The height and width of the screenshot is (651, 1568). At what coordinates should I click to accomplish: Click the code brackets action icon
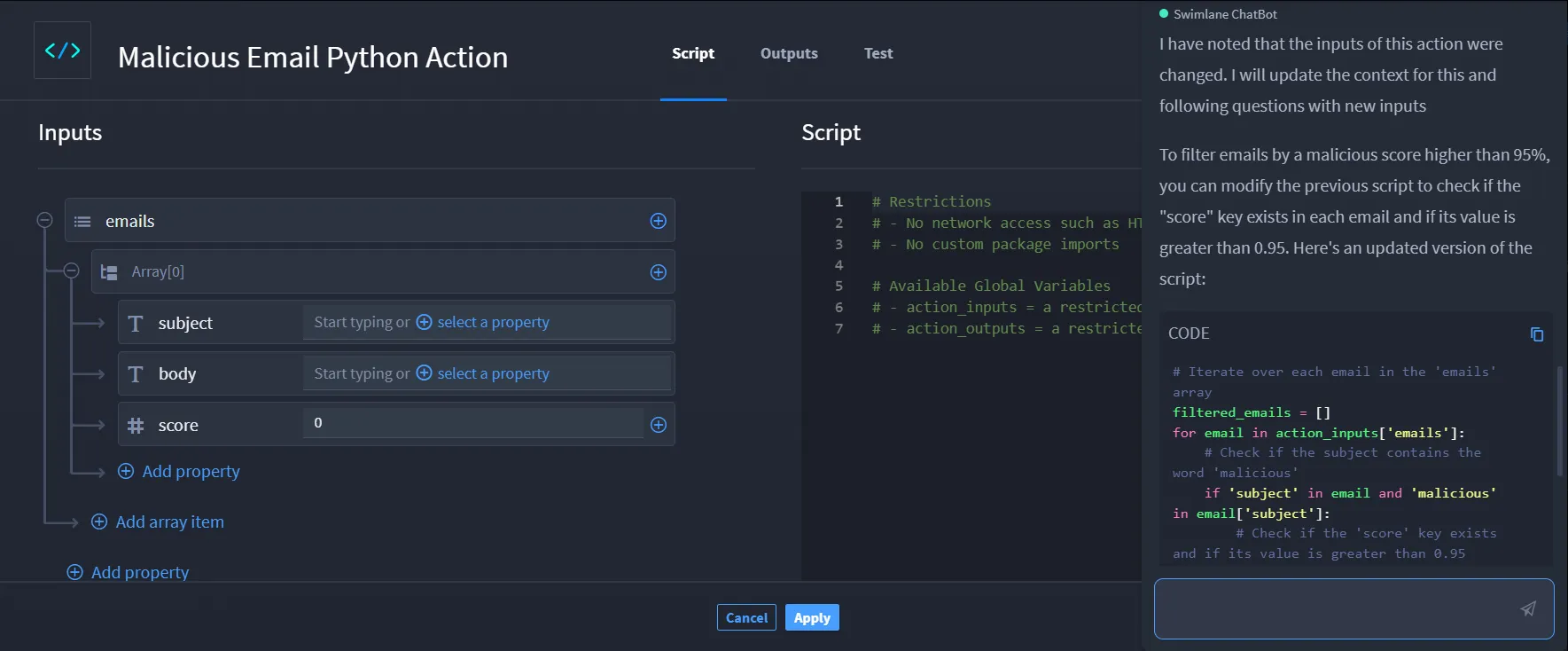click(x=62, y=51)
